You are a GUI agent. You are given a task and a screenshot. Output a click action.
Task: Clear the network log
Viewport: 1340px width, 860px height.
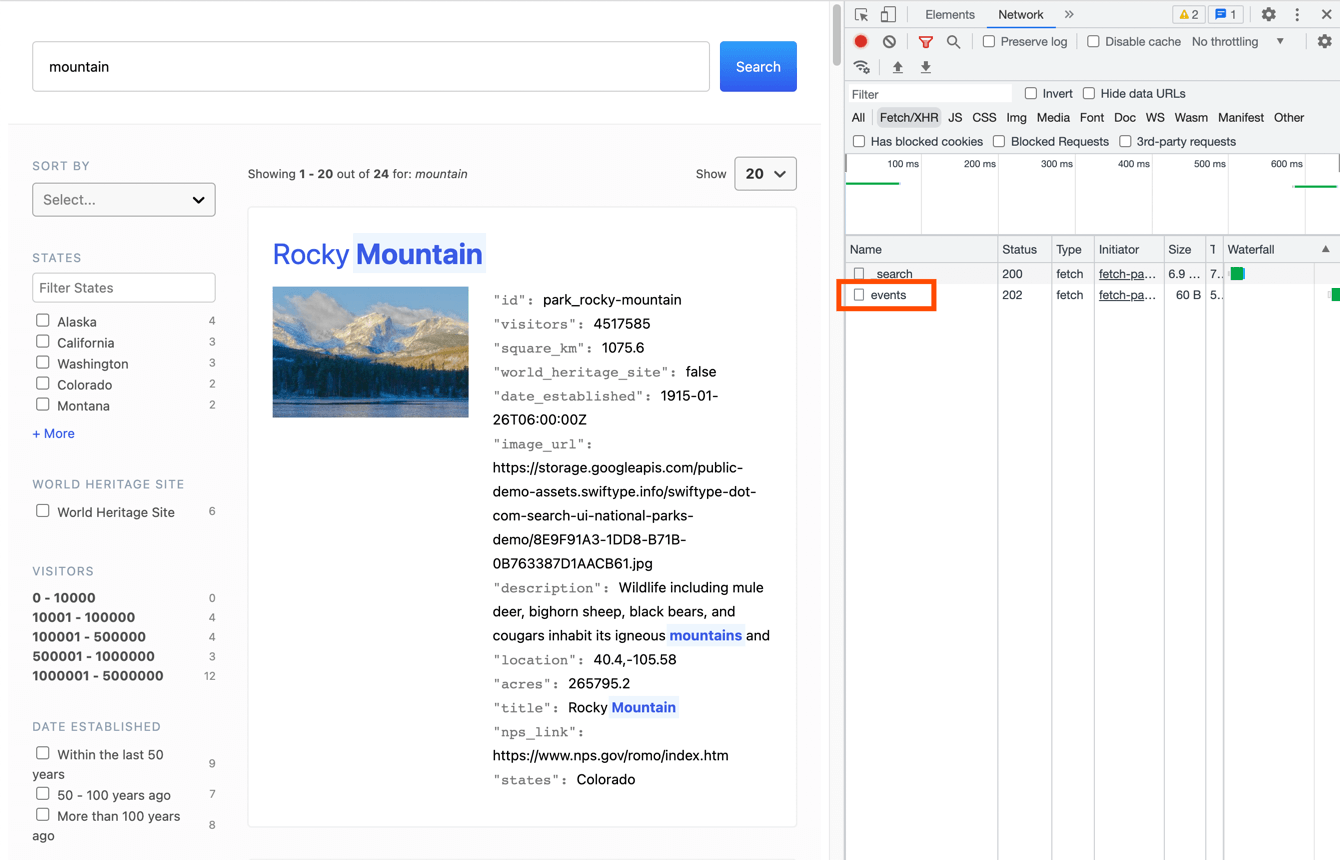(x=889, y=42)
